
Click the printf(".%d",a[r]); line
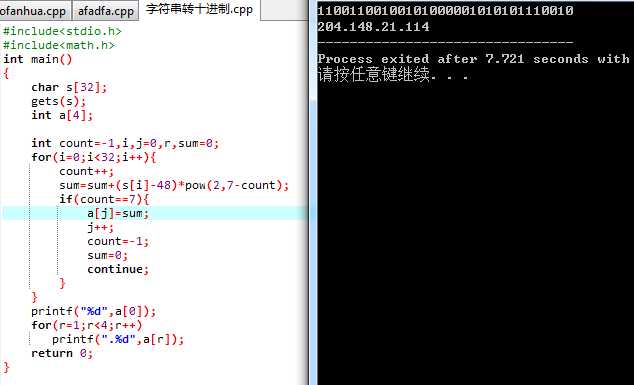pyautogui.click(x=118, y=339)
